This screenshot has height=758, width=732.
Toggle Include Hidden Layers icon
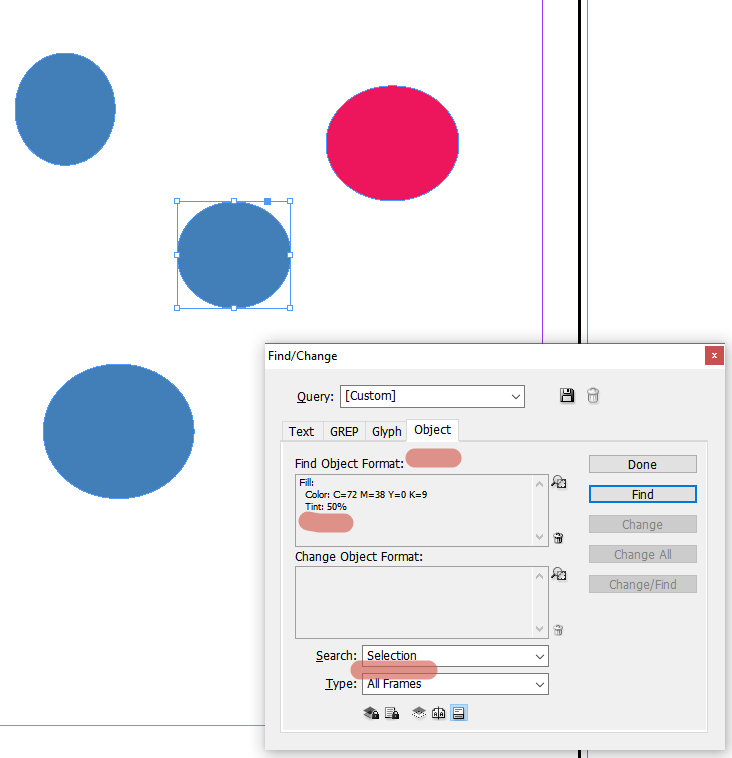point(419,713)
